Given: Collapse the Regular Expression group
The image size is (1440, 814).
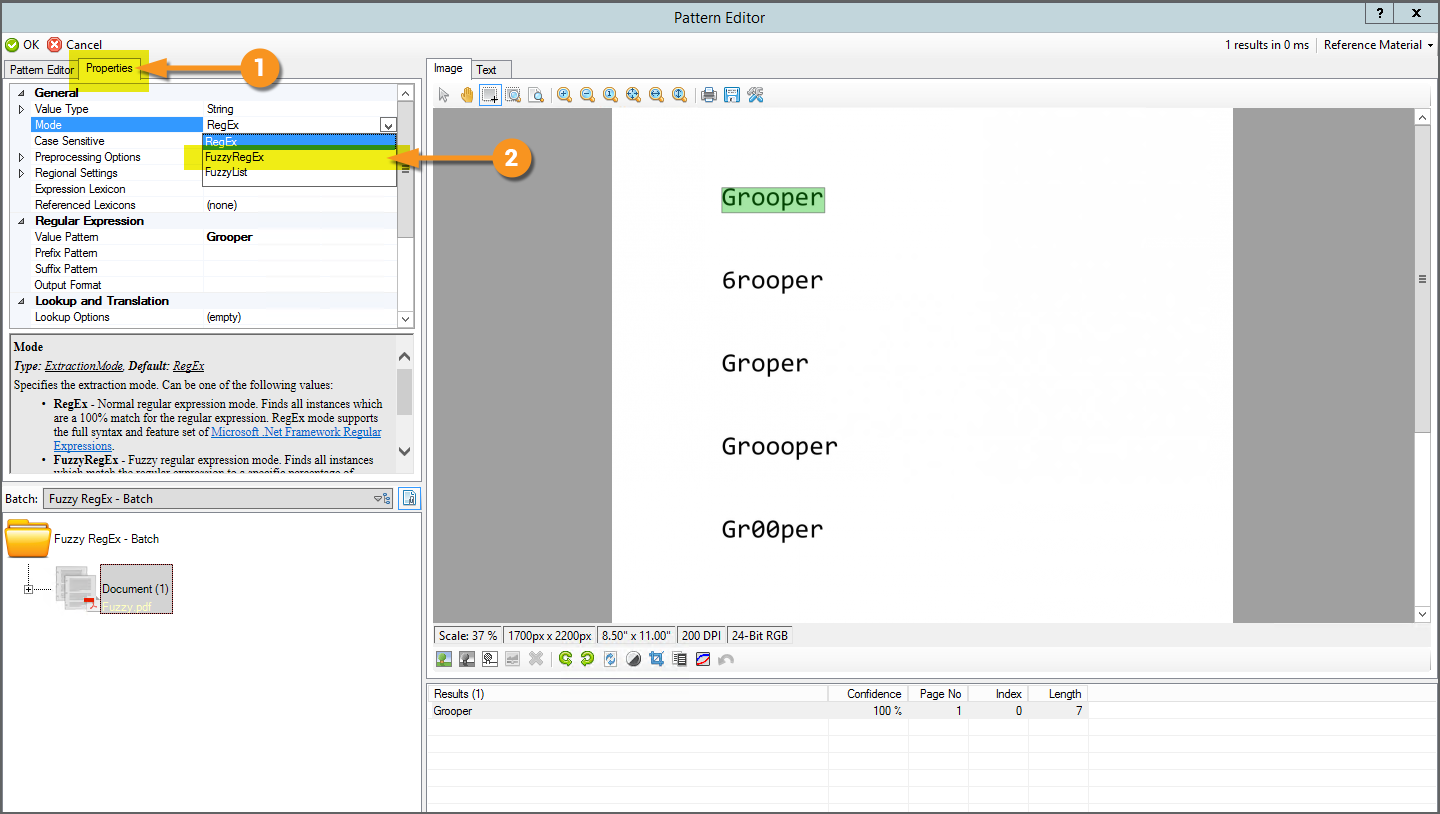Looking at the screenshot, I should click(22, 221).
